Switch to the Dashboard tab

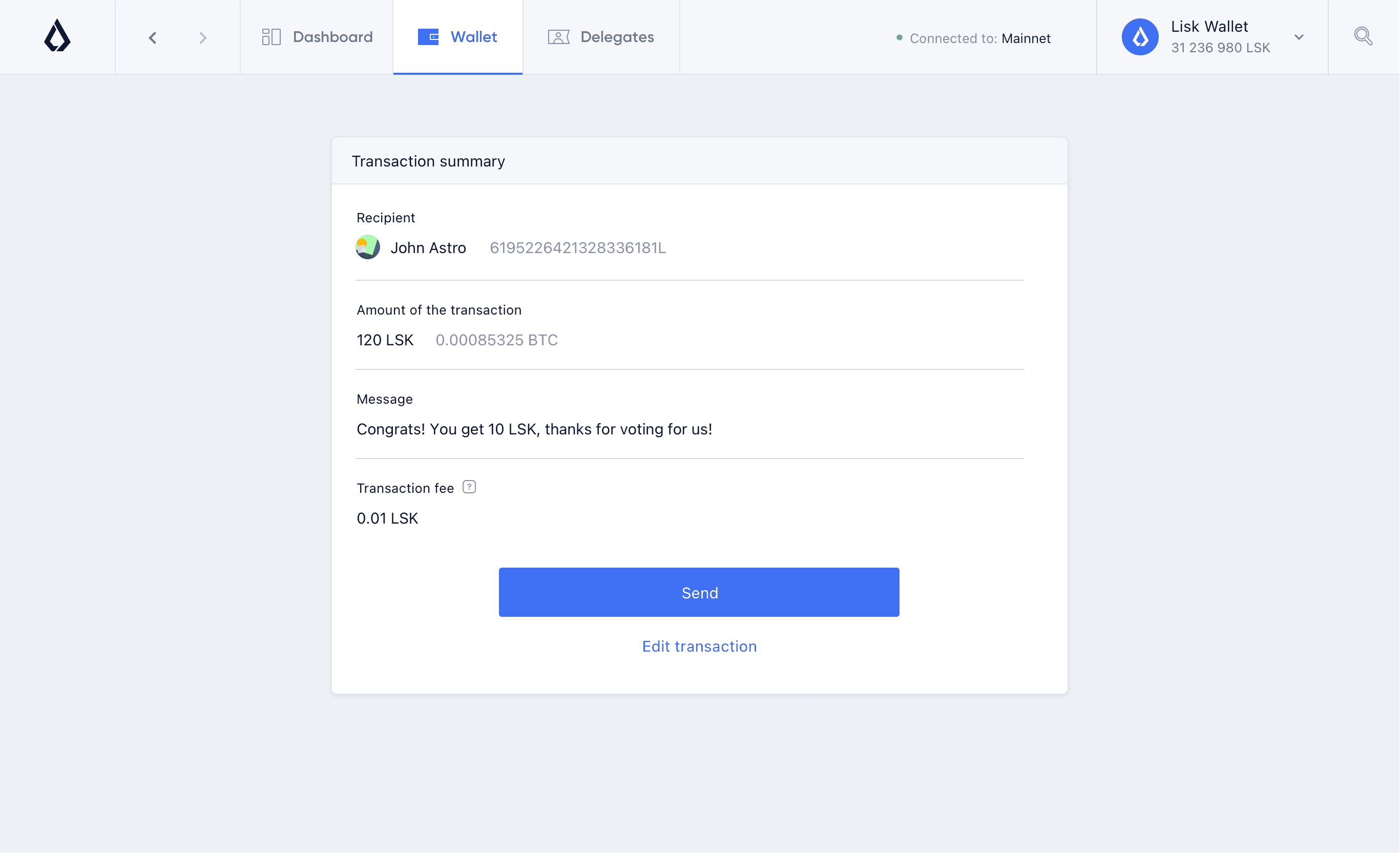pos(332,36)
